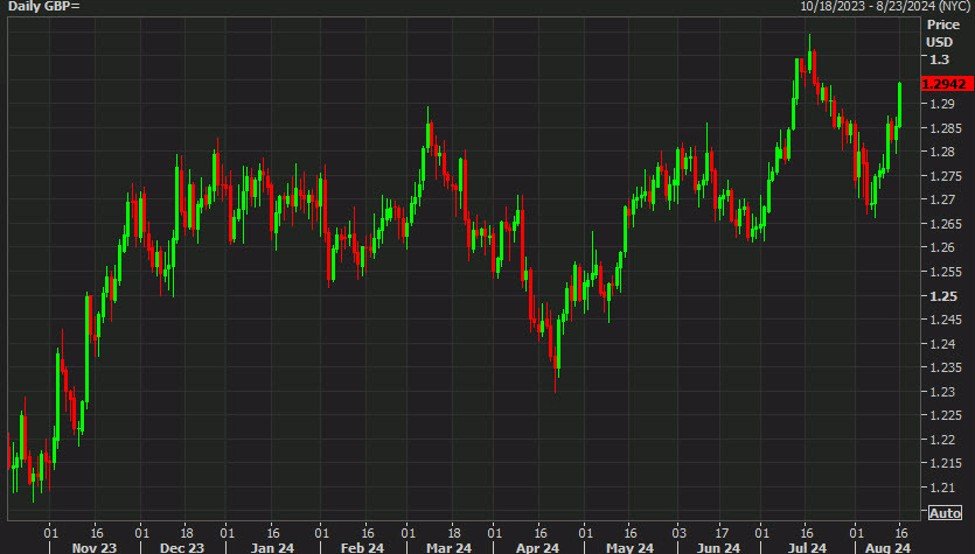Select the Dec 23 month label

[x=183, y=547]
